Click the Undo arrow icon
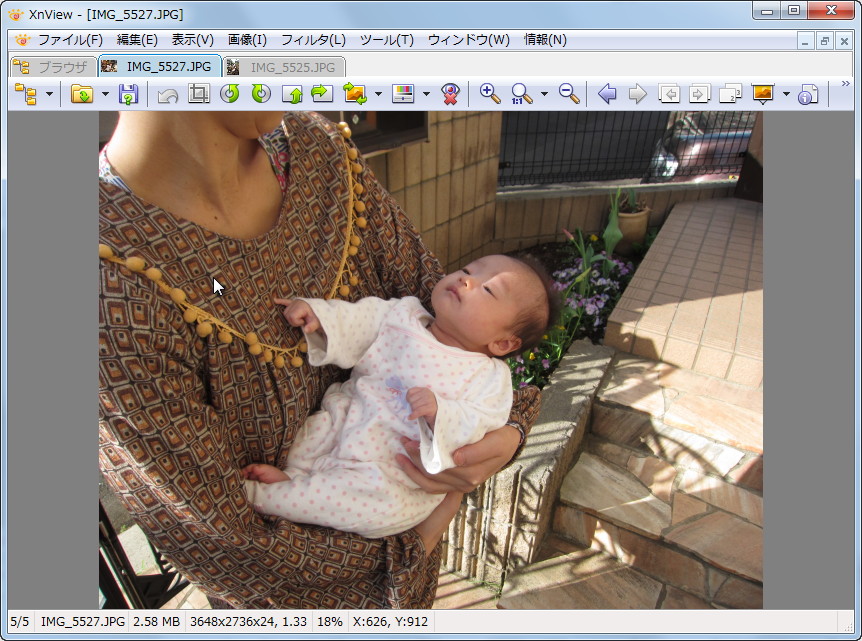The height and width of the screenshot is (641, 862). click(x=168, y=94)
